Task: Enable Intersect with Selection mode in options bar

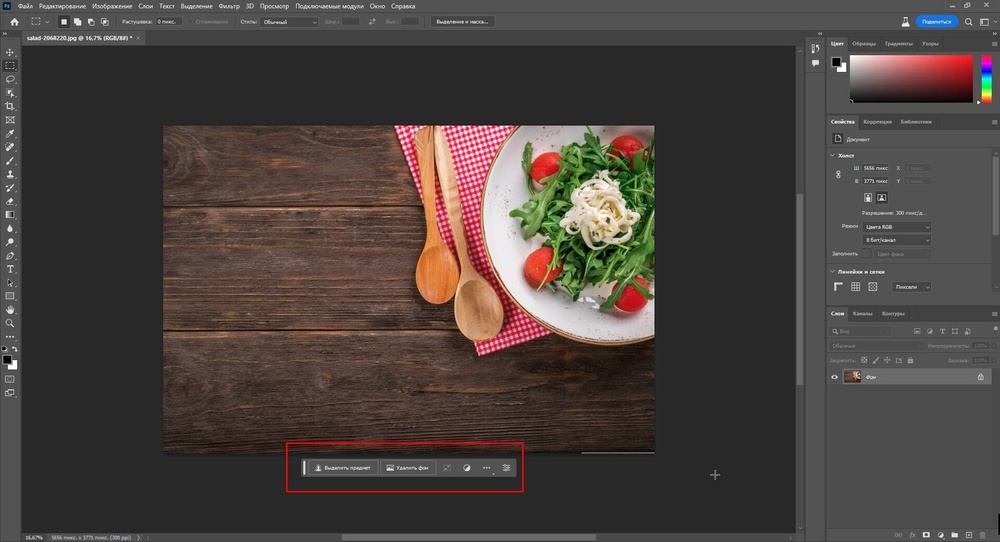Action: [x=105, y=22]
